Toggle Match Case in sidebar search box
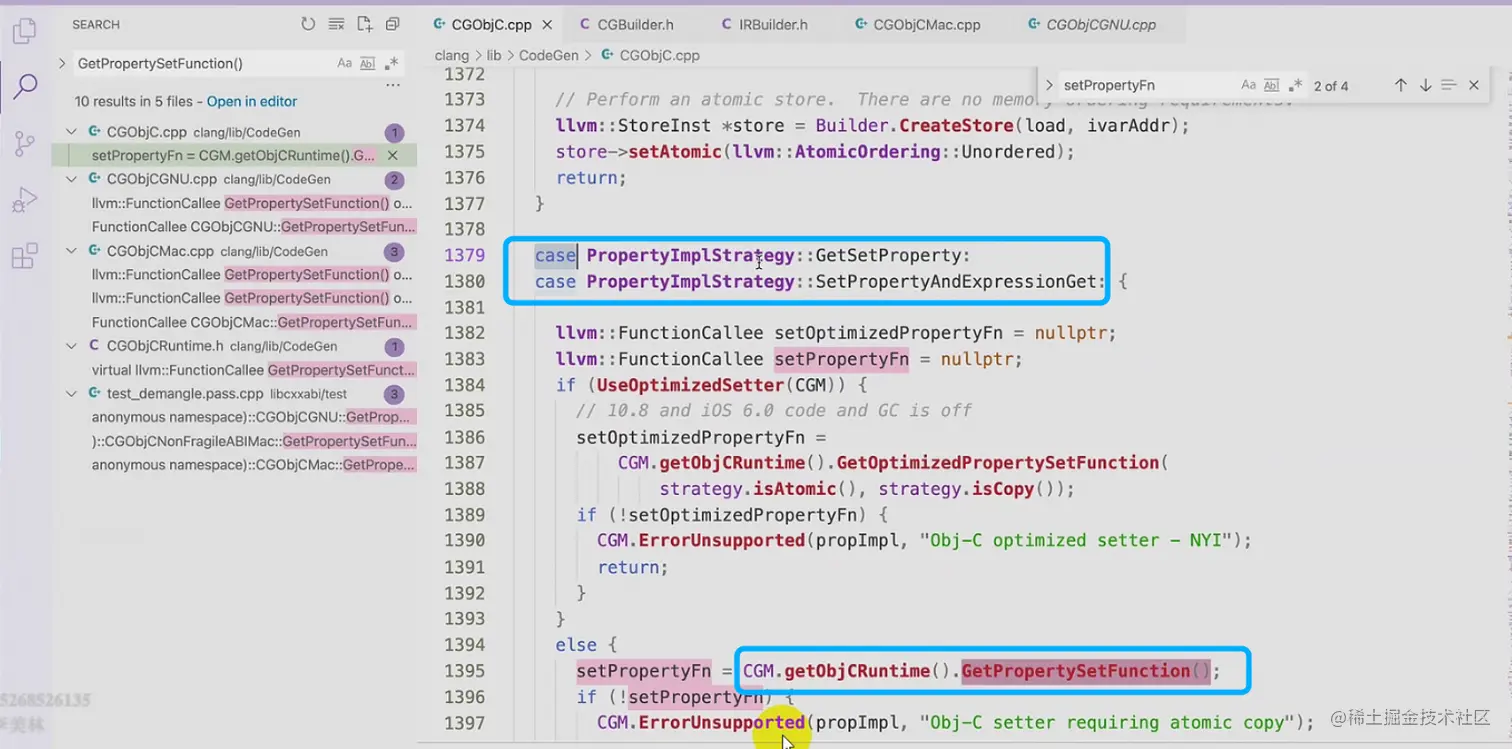The image size is (1512, 749). (344, 64)
